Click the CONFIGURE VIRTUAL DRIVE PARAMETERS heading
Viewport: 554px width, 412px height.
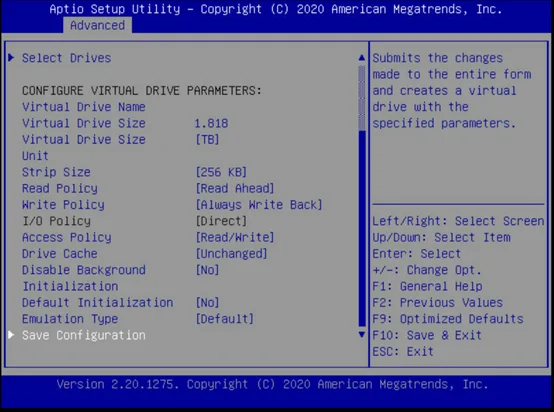[142, 90]
